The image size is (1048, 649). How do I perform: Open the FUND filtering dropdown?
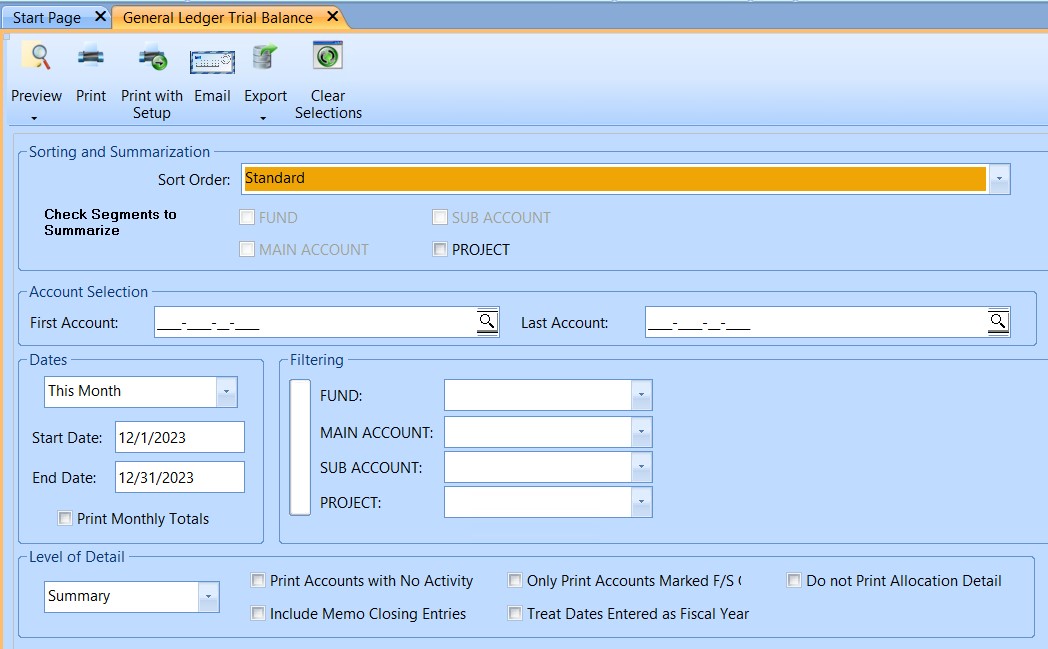[641, 395]
